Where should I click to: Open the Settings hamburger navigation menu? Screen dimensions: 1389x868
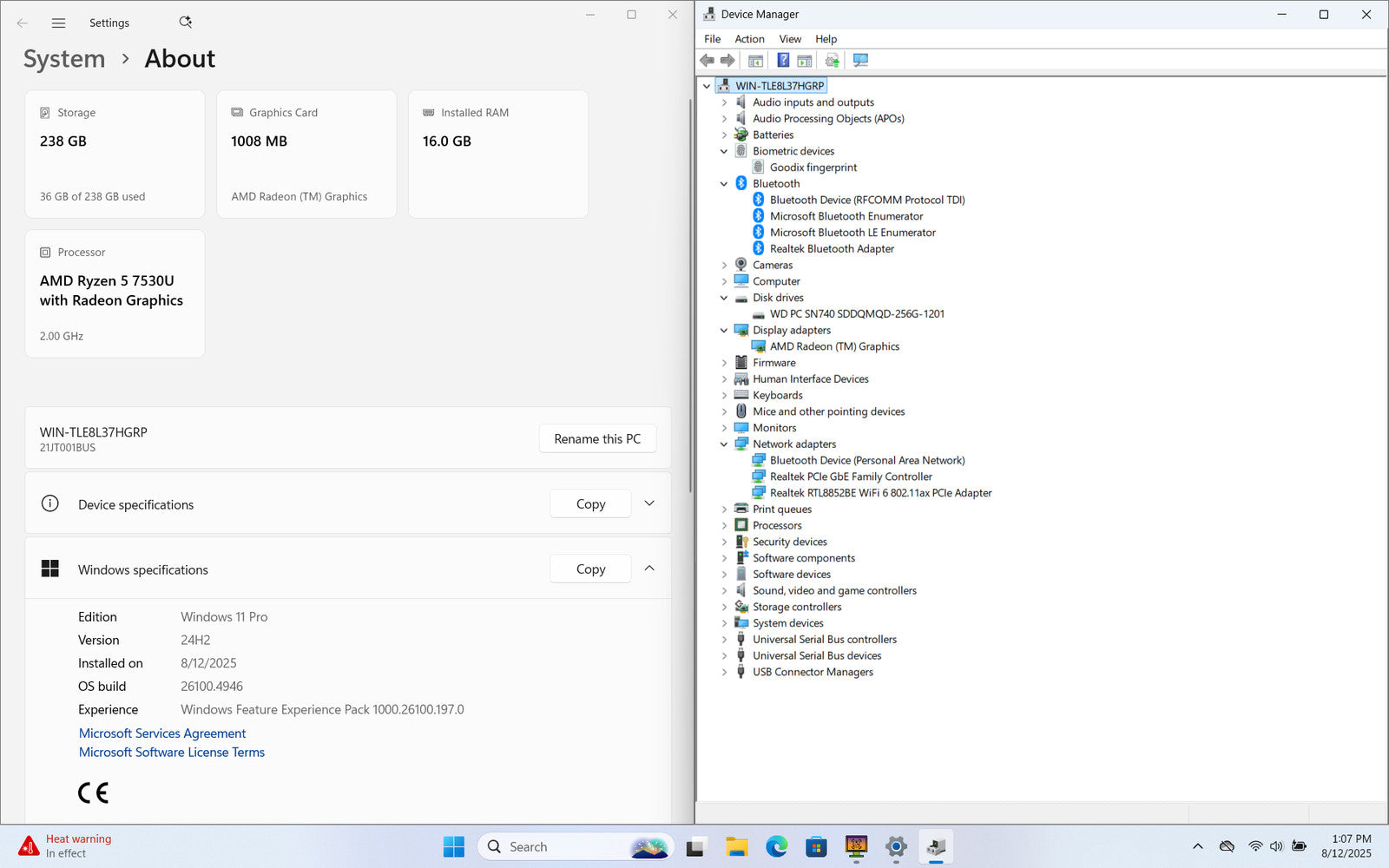[58, 23]
